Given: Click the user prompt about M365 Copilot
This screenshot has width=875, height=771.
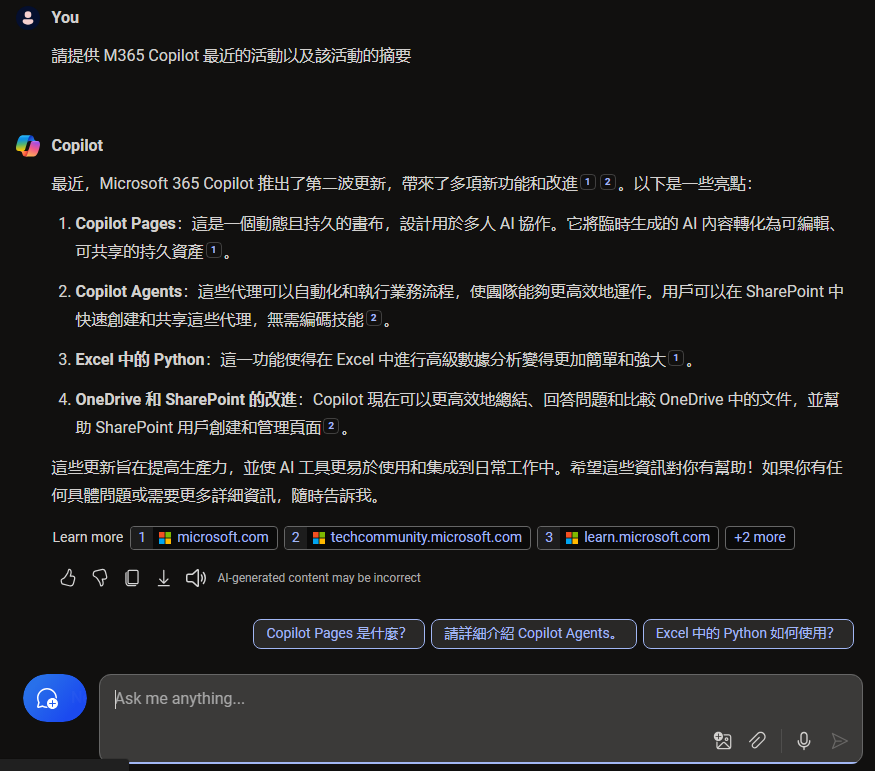Looking at the screenshot, I should 231,56.
